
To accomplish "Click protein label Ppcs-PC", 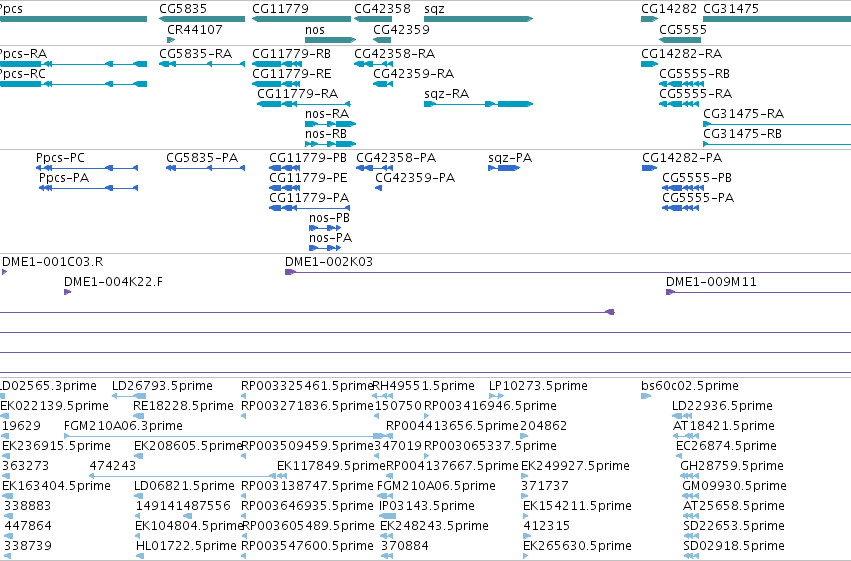I will [60, 158].
